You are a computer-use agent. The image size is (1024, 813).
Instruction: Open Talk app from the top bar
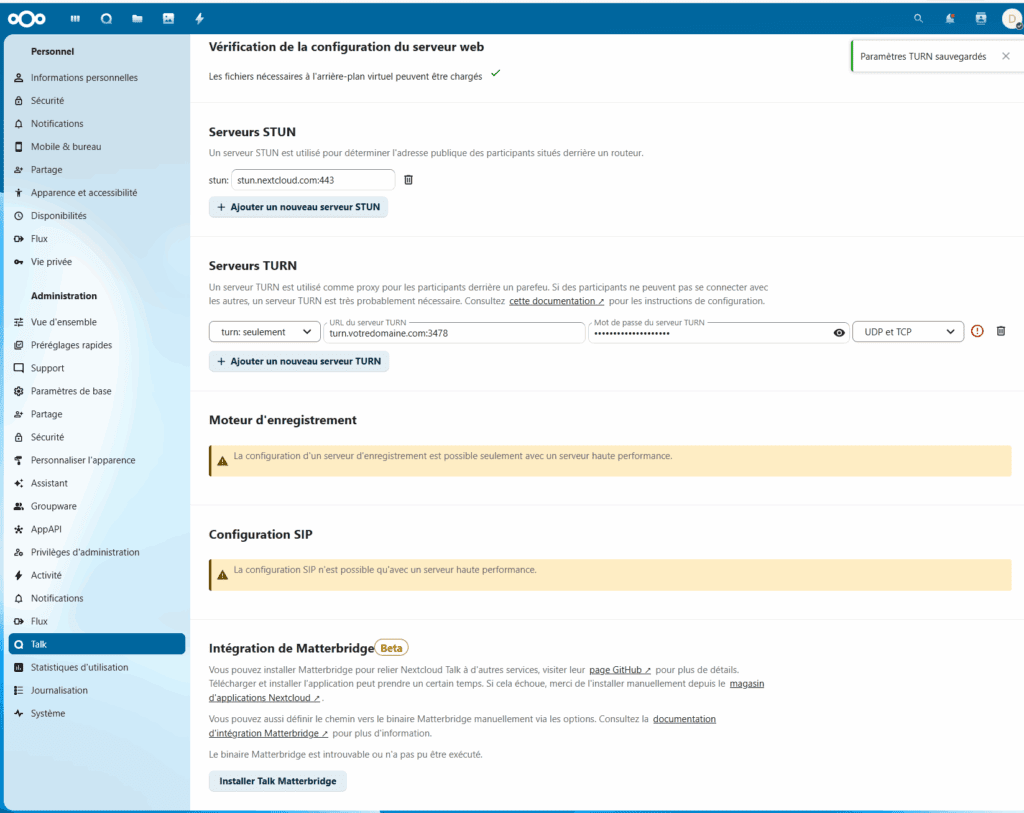(106, 18)
